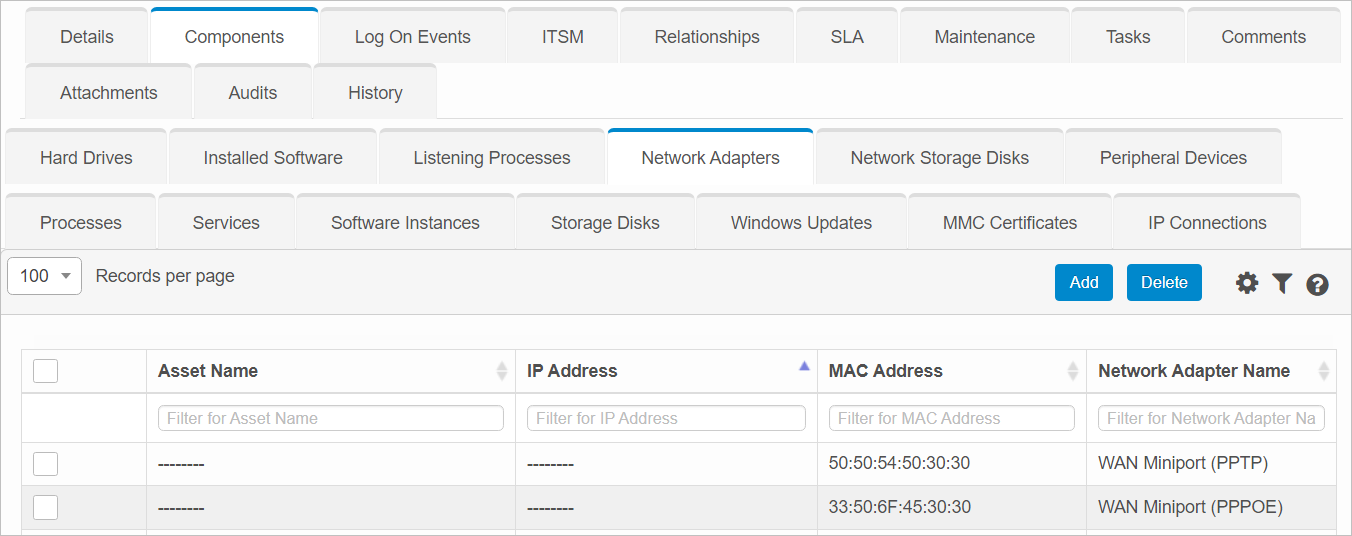Click the filter funnel icon
Screen dimensions: 1352x536
1282,283
